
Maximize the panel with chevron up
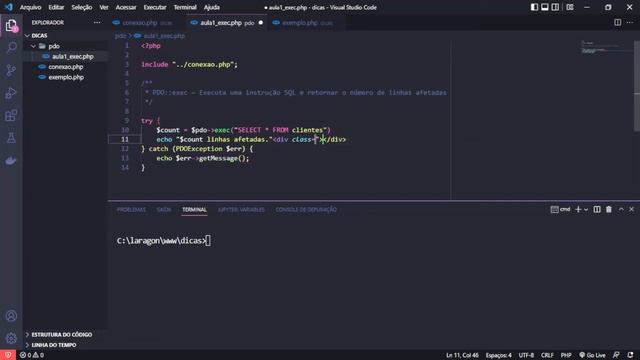pyautogui.click(x=621, y=209)
